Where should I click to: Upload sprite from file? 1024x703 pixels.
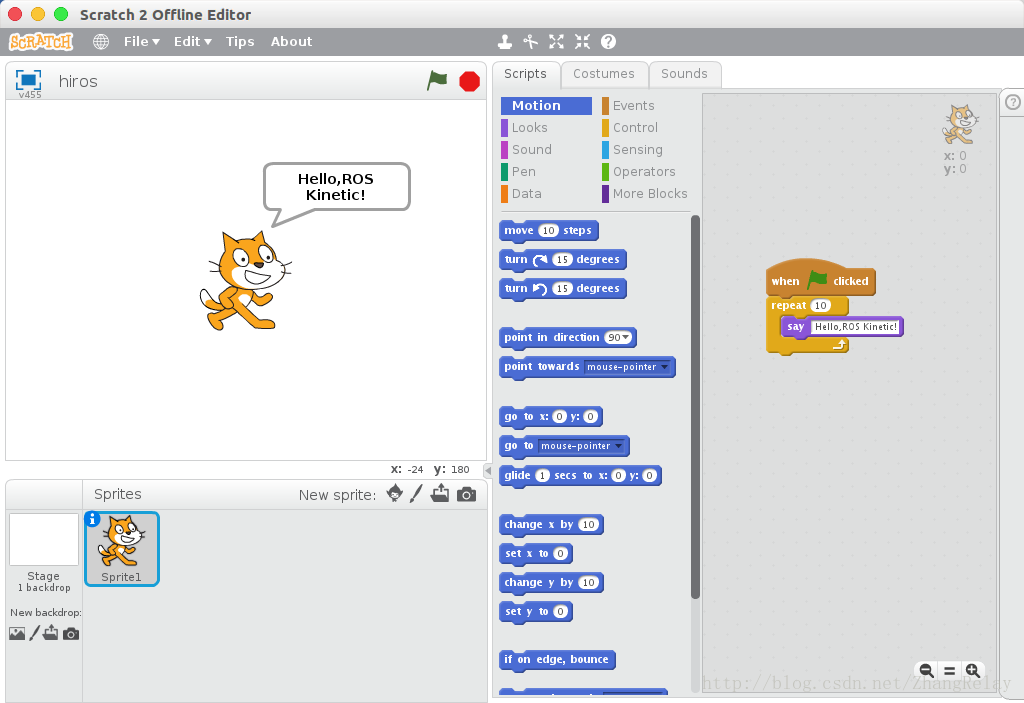pos(440,493)
